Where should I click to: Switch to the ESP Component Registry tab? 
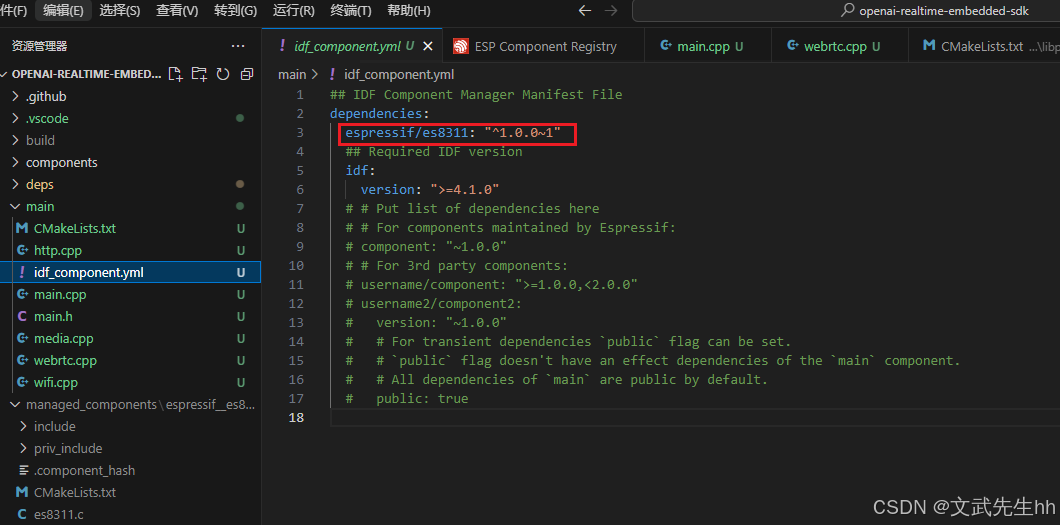[x=542, y=47]
